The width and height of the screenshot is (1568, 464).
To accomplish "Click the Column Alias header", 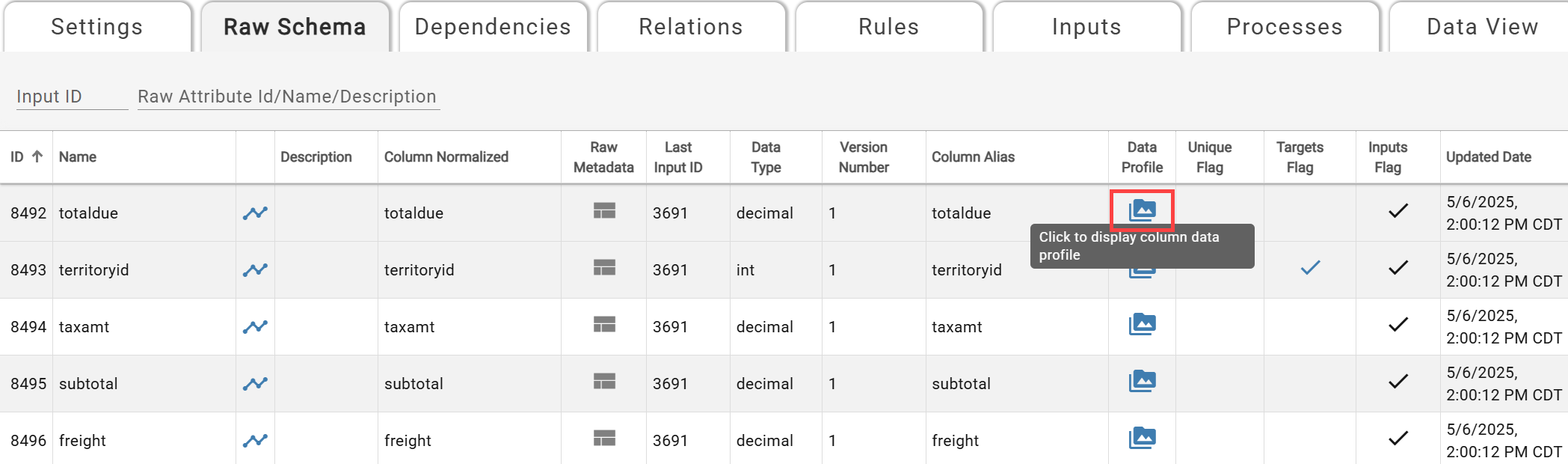I will (x=973, y=157).
